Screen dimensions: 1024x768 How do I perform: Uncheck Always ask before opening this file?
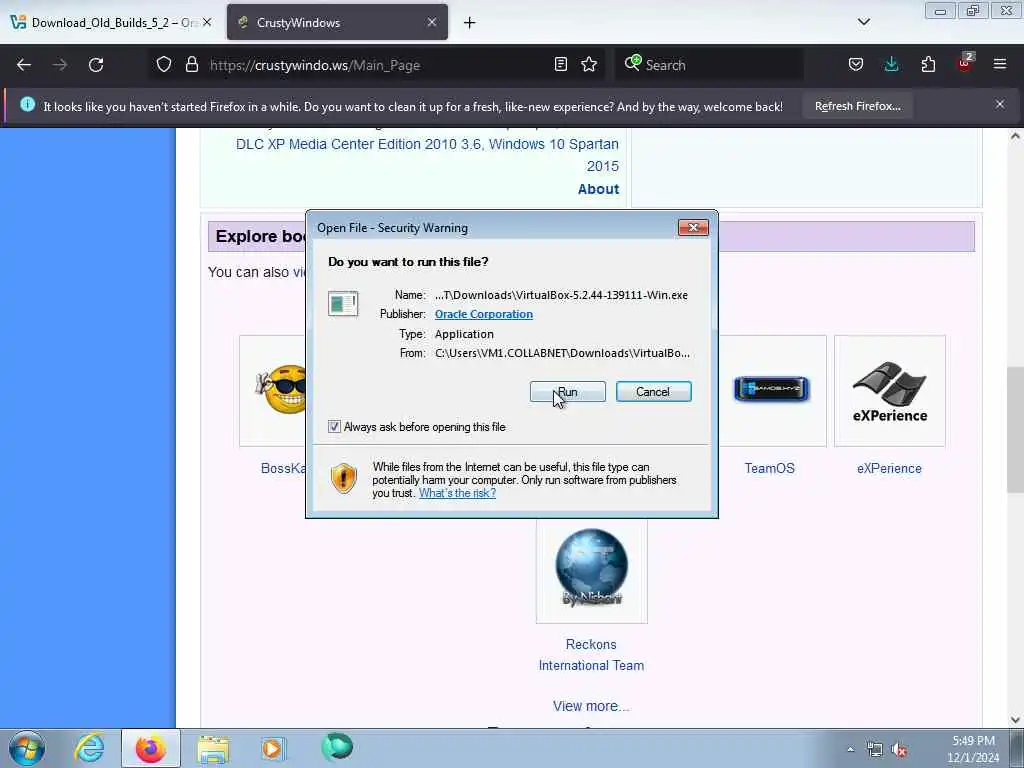tap(334, 426)
